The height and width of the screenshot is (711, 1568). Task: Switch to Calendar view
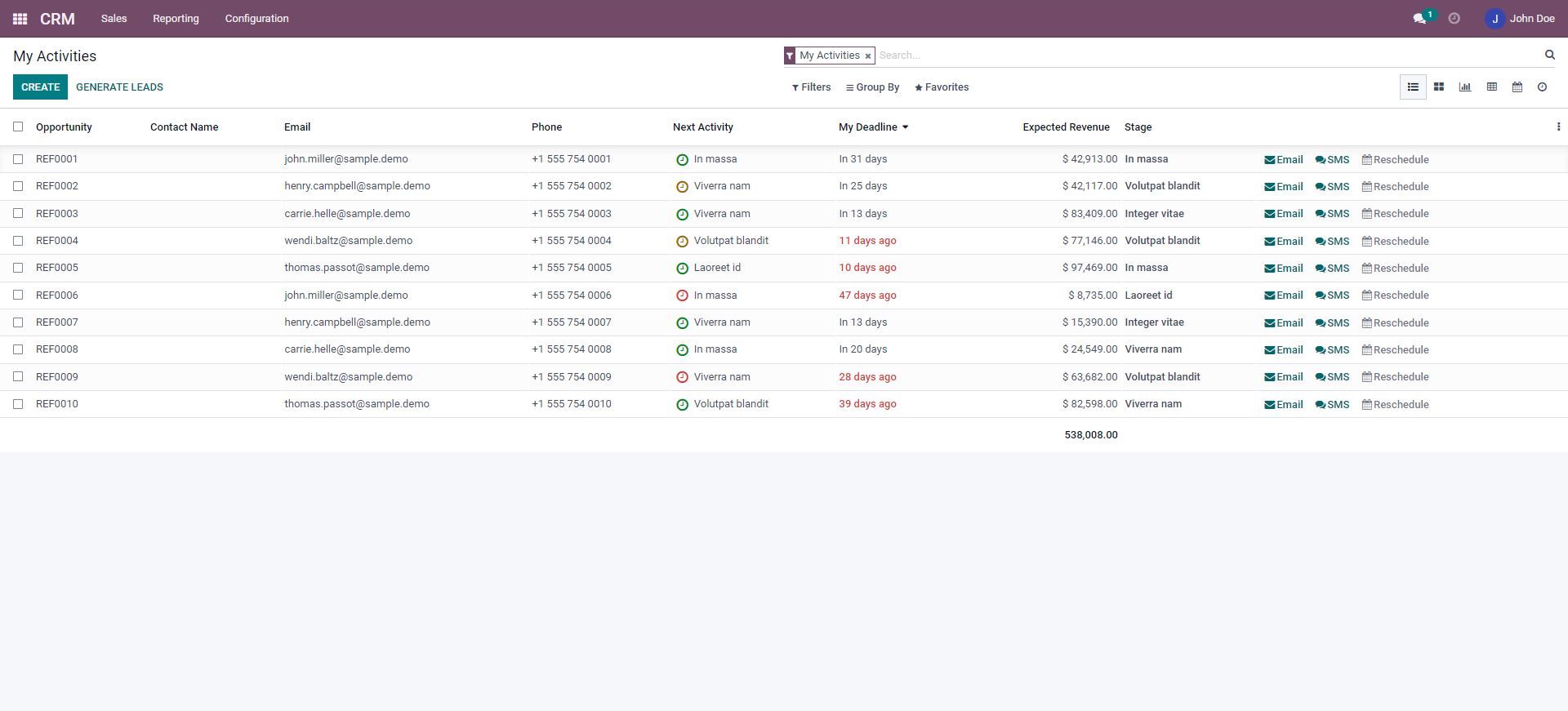pos(1517,87)
